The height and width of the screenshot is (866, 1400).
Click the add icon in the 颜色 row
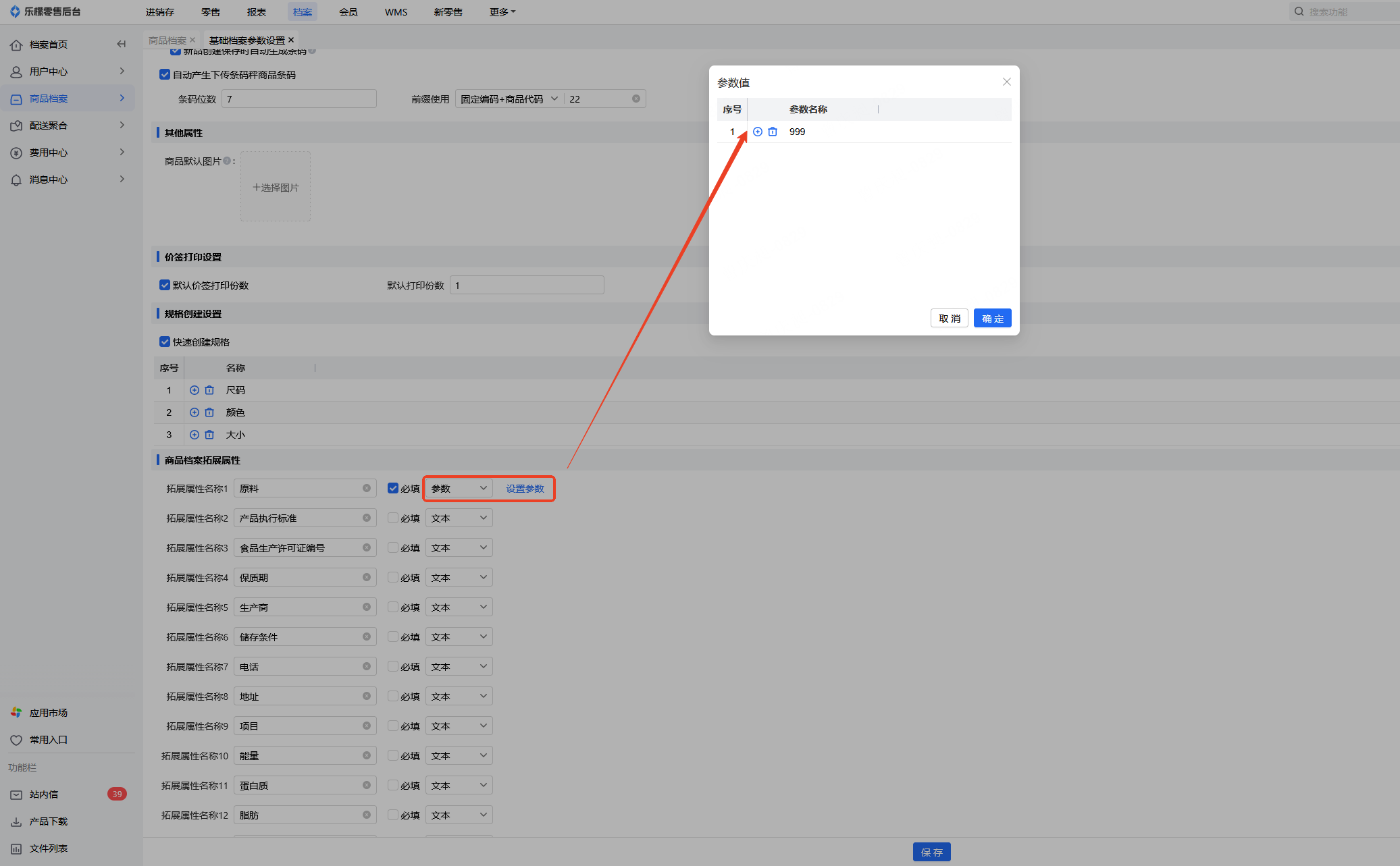(x=195, y=412)
